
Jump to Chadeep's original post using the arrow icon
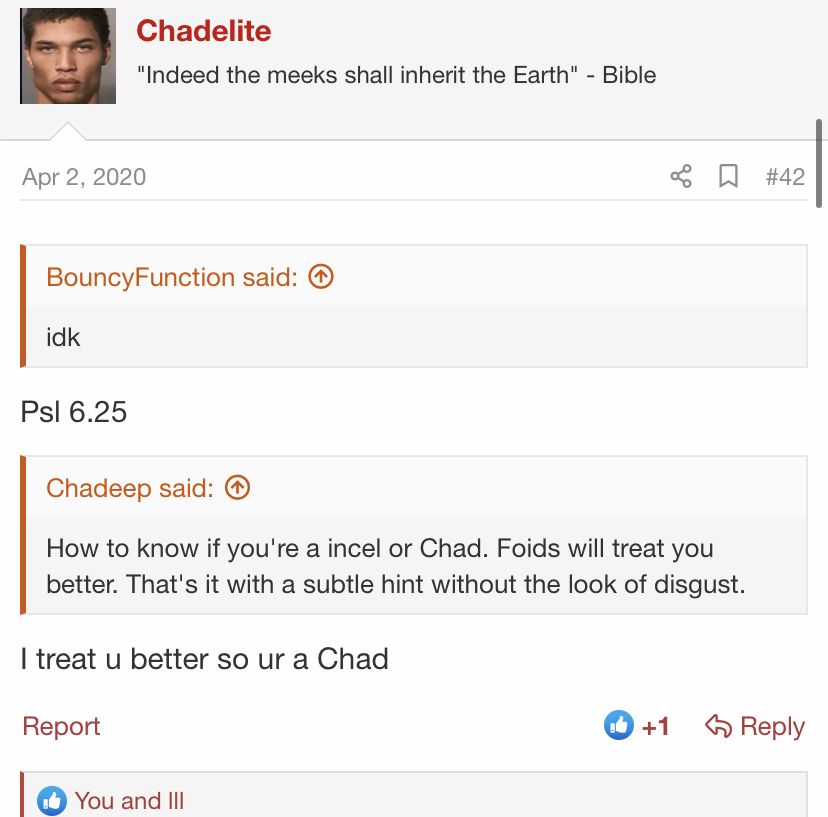pos(237,487)
